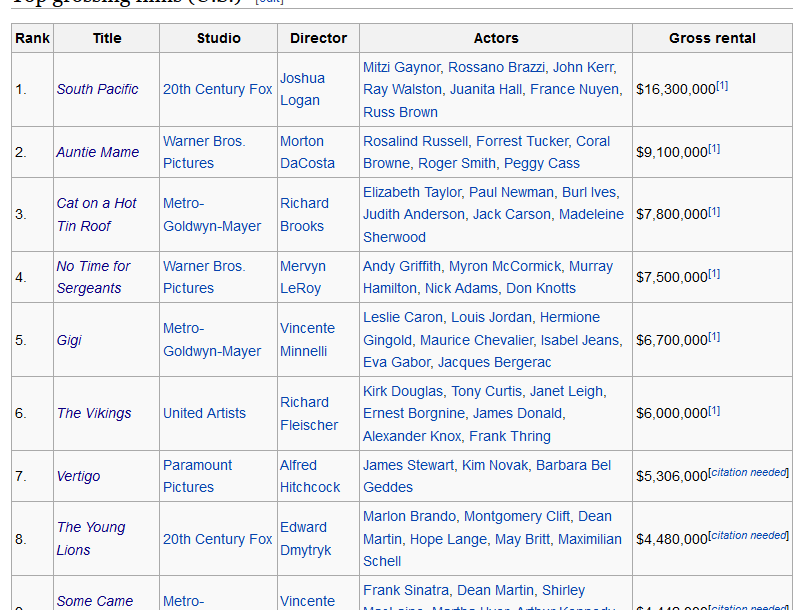Select the $7,500,000 gross rental value
801x610 pixels.
pos(671,277)
